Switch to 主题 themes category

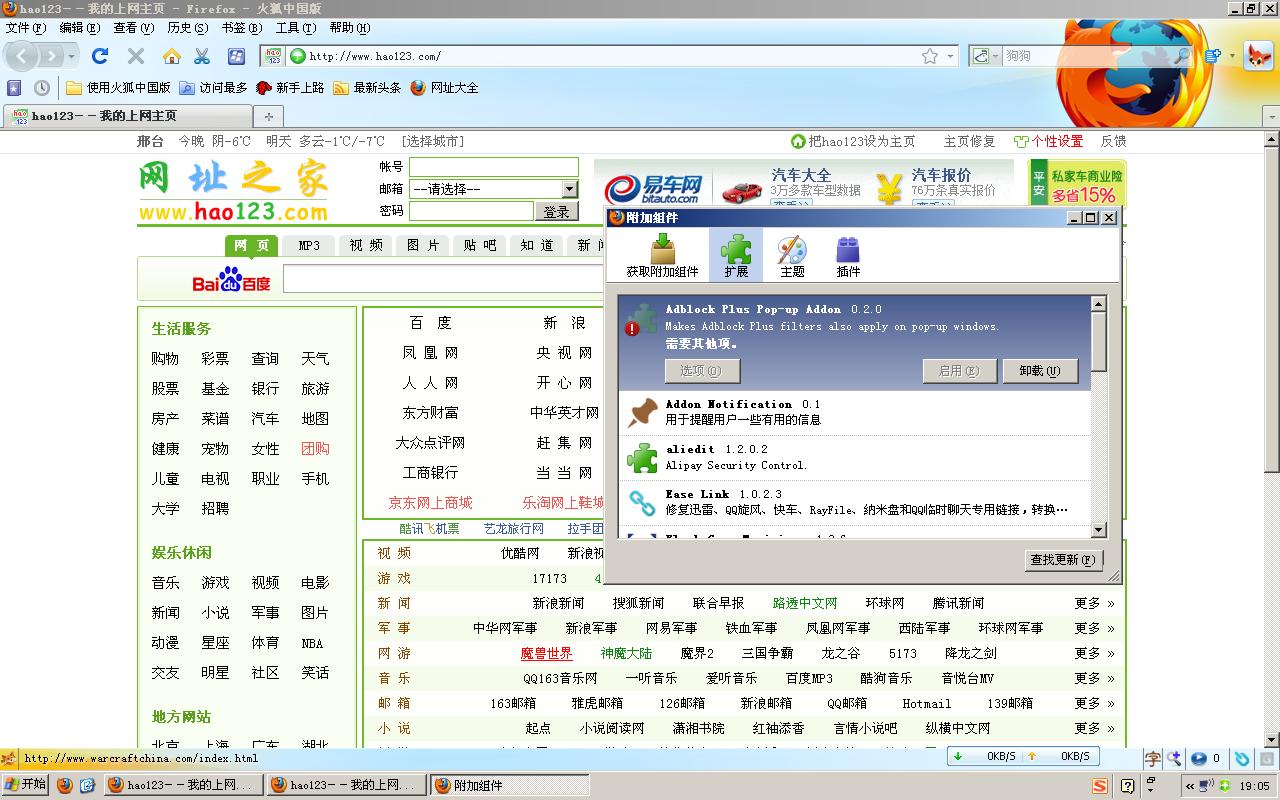[x=792, y=254]
